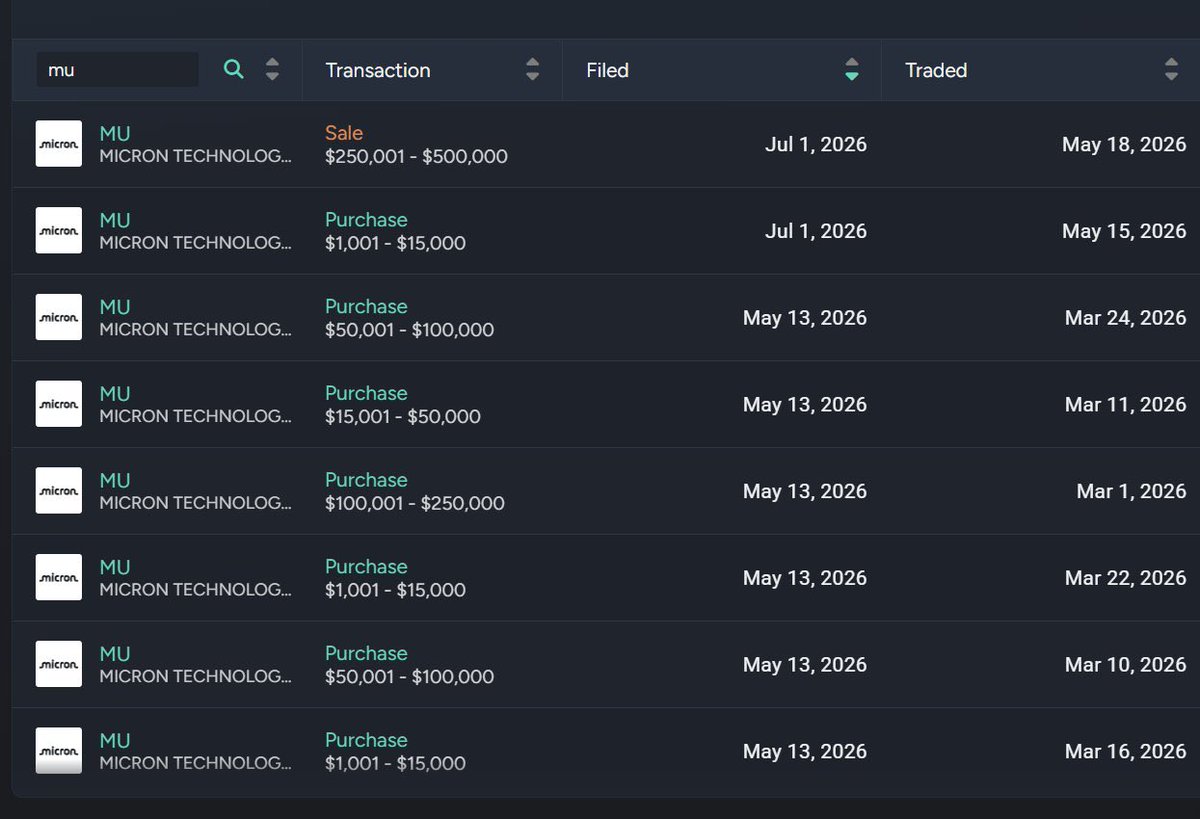This screenshot has height=819, width=1200.
Task: Select "MICRON TECHNOLOG..." name in Mar 11 row
Action: 196,417
